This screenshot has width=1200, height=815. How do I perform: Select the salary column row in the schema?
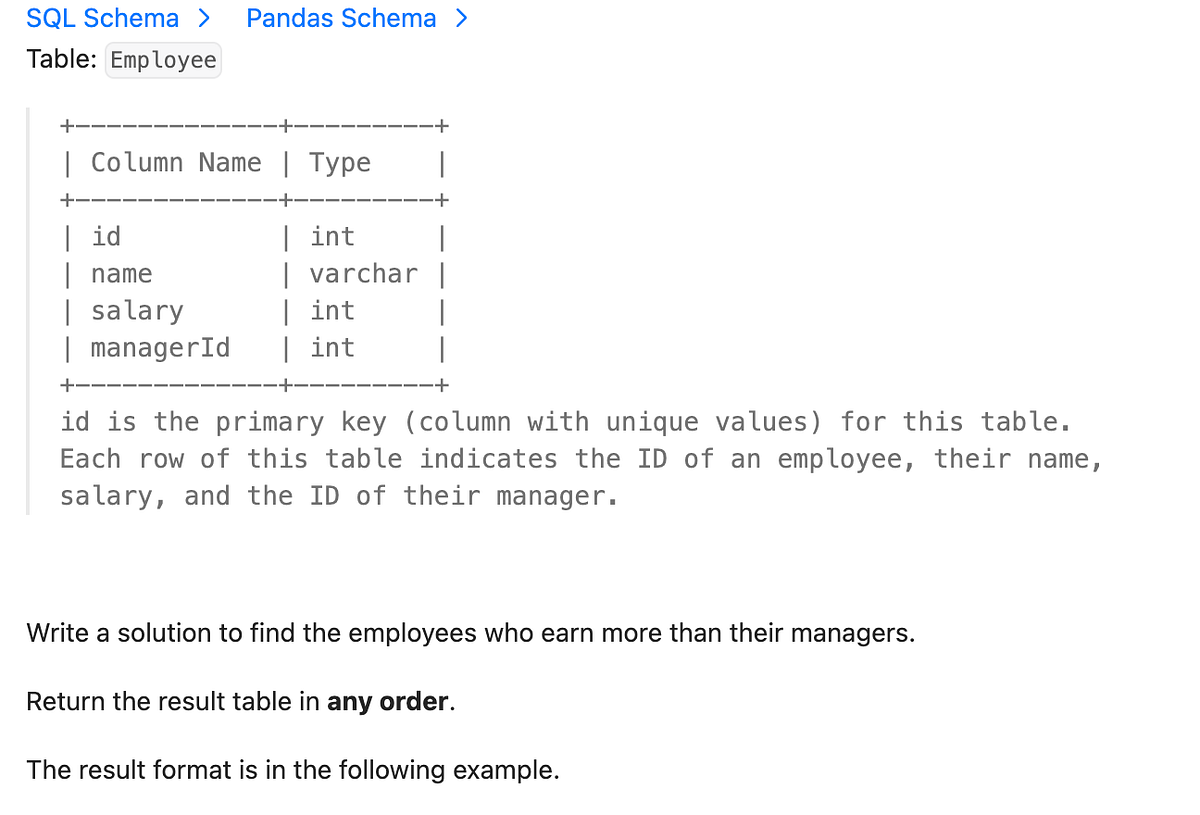point(137,311)
